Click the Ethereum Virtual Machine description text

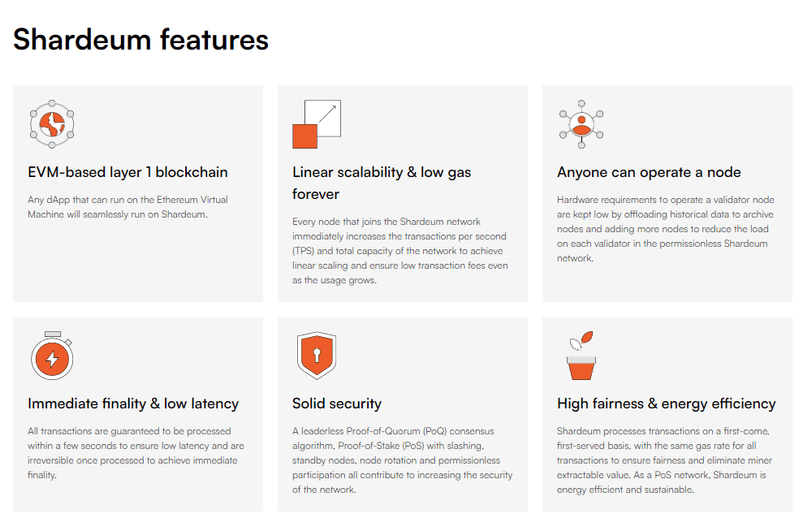pyautogui.click(x=120, y=207)
